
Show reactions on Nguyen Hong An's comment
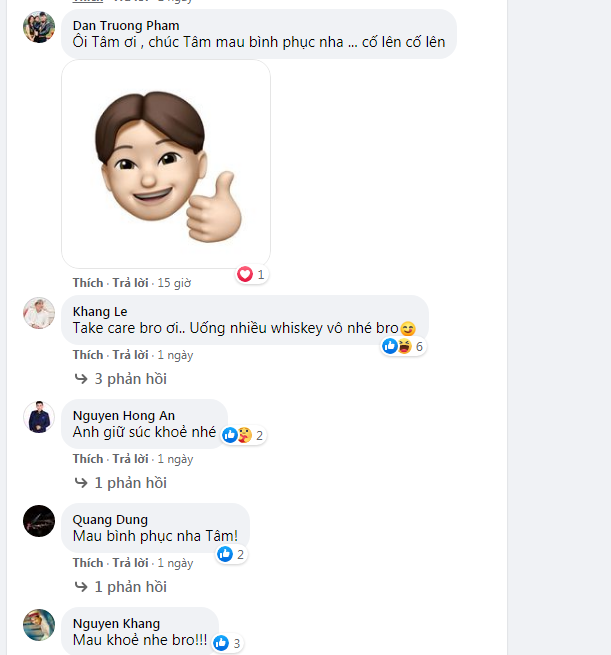tap(243, 435)
